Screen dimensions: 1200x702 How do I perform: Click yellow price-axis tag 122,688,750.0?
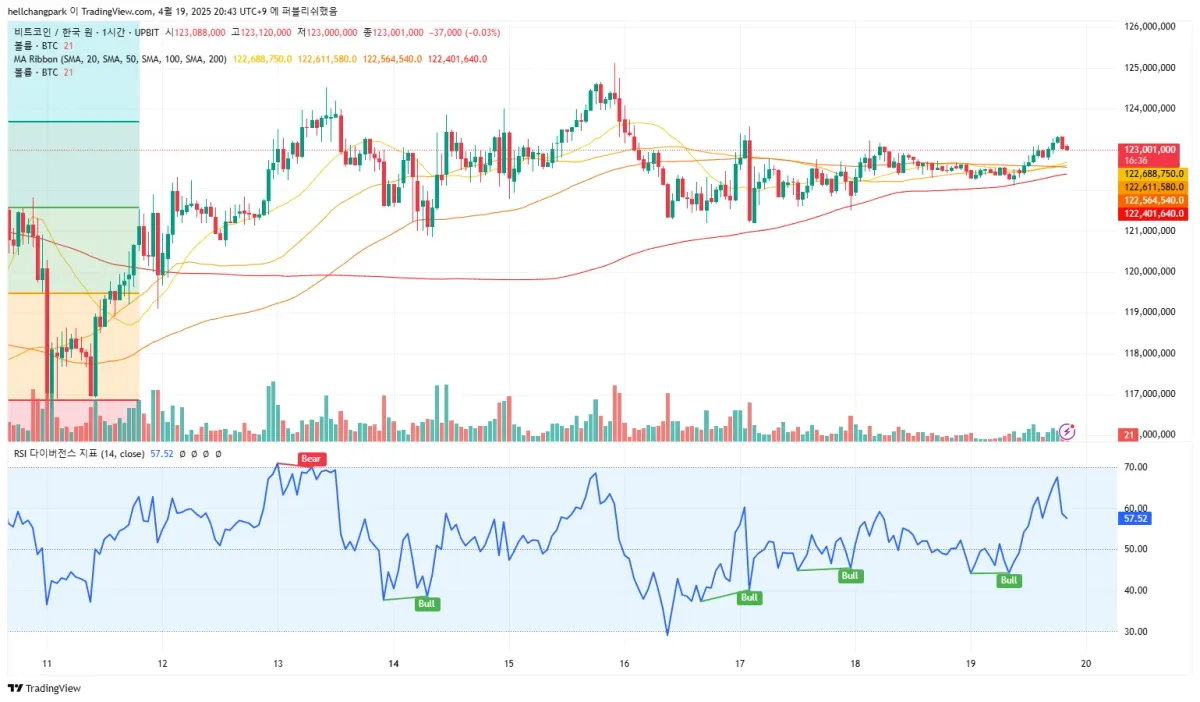(1153, 174)
